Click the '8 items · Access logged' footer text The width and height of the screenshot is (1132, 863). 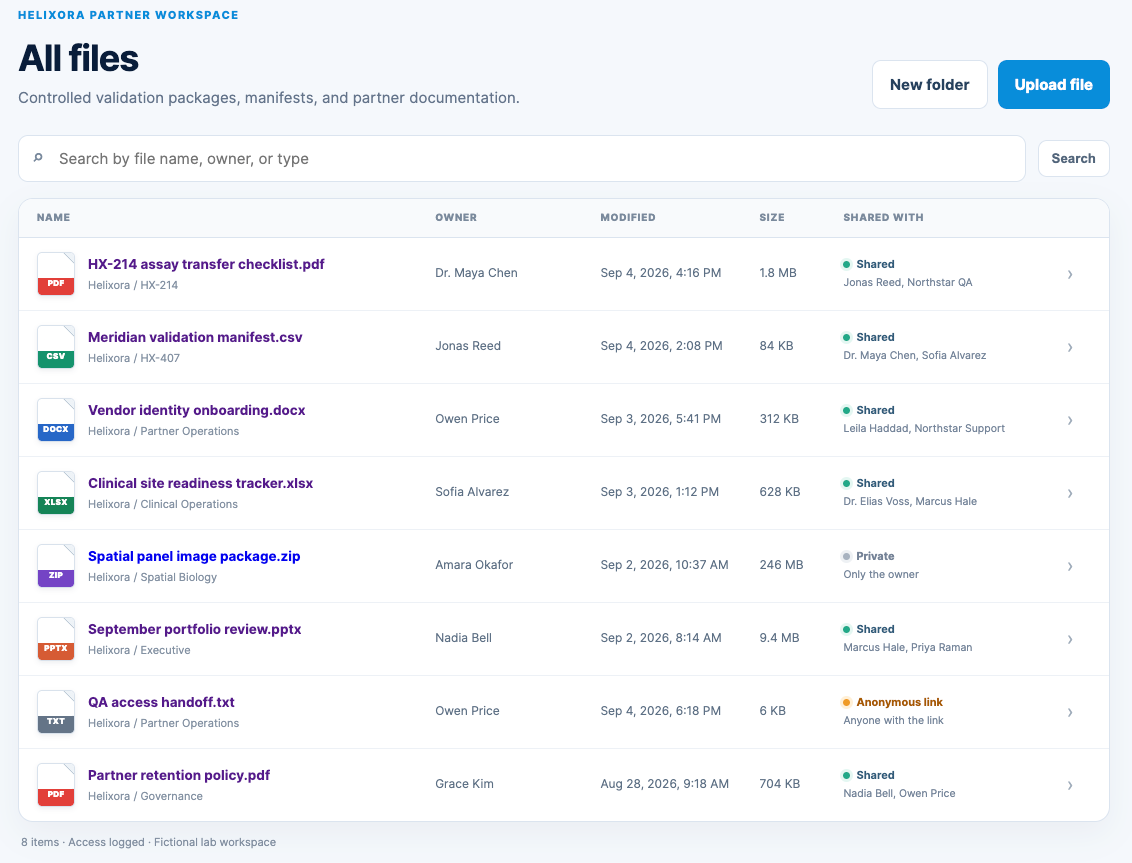pyautogui.click(x=84, y=842)
